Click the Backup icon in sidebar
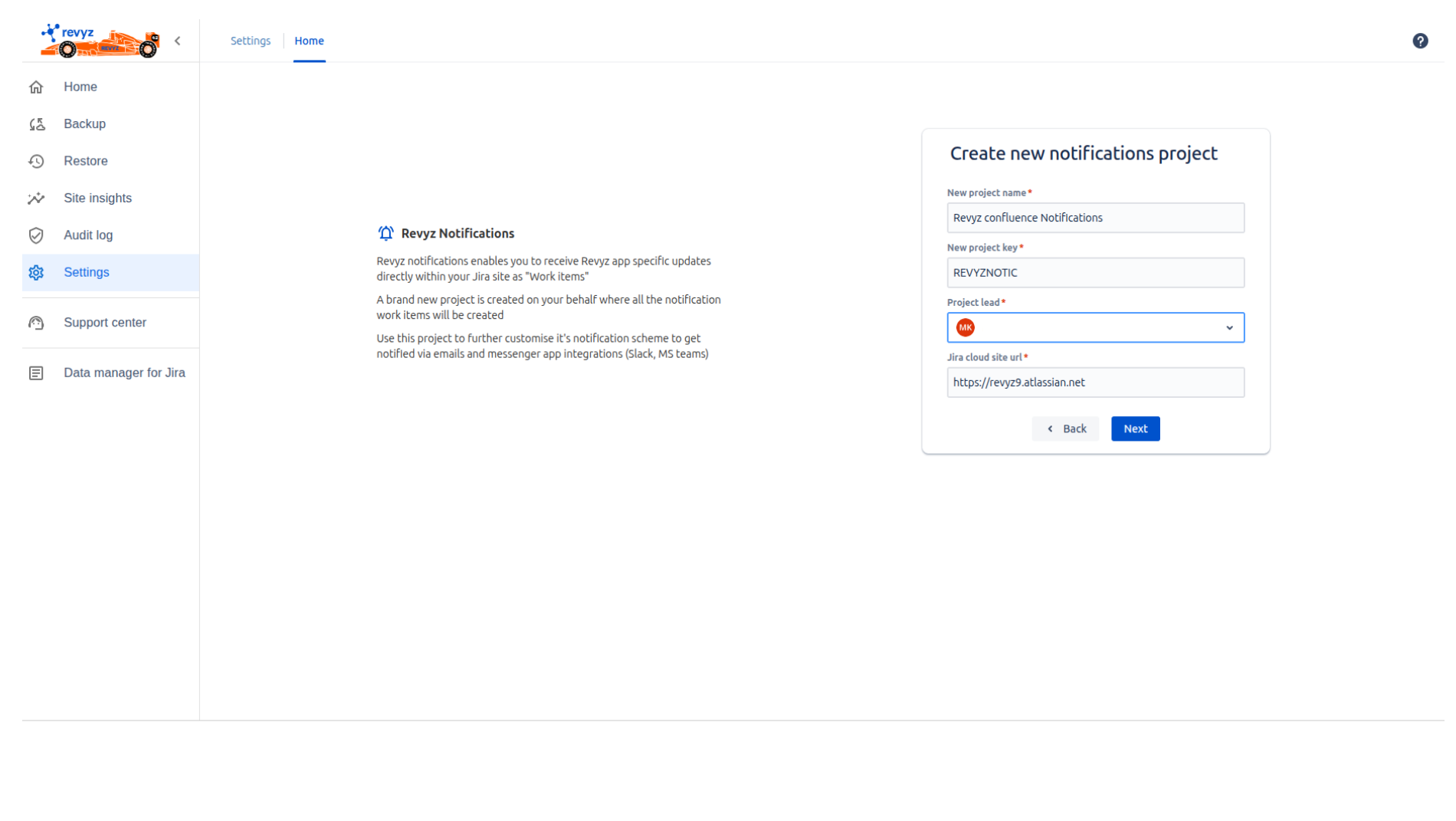 point(36,124)
